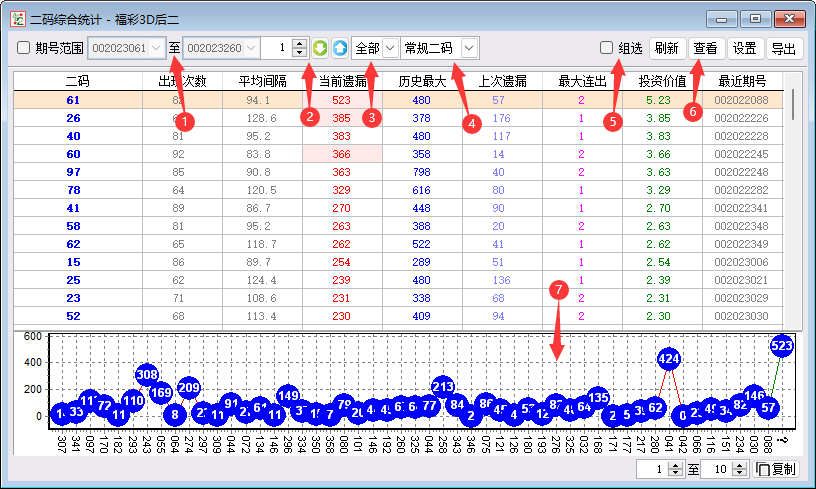Viewport: 816px width, 489px height.
Task: Sort by 投资价值 column header
Action: pyautogui.click(x=662, y=81)
